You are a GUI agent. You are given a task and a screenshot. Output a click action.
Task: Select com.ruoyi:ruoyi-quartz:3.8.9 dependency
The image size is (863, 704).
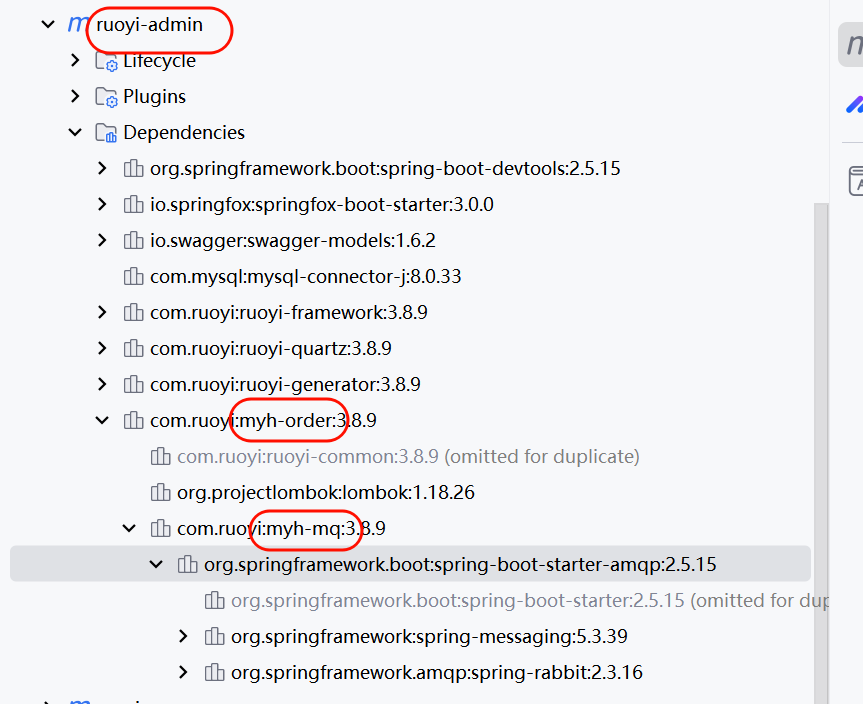click(270, 349)
